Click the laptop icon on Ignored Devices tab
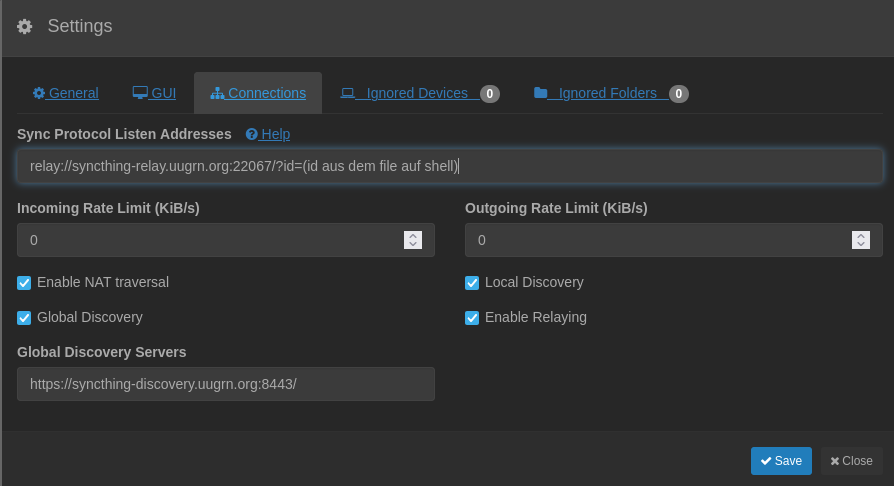894x486 pixels. coord(348,93)
